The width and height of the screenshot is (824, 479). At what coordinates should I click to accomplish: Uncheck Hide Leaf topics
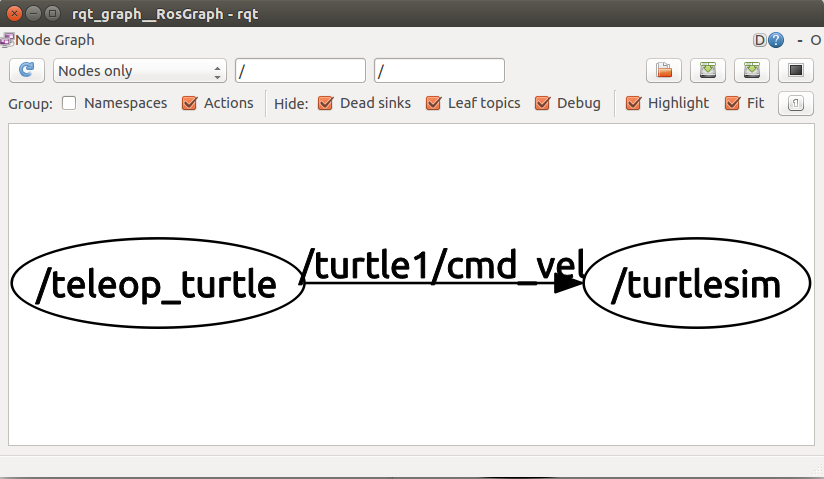434,103
